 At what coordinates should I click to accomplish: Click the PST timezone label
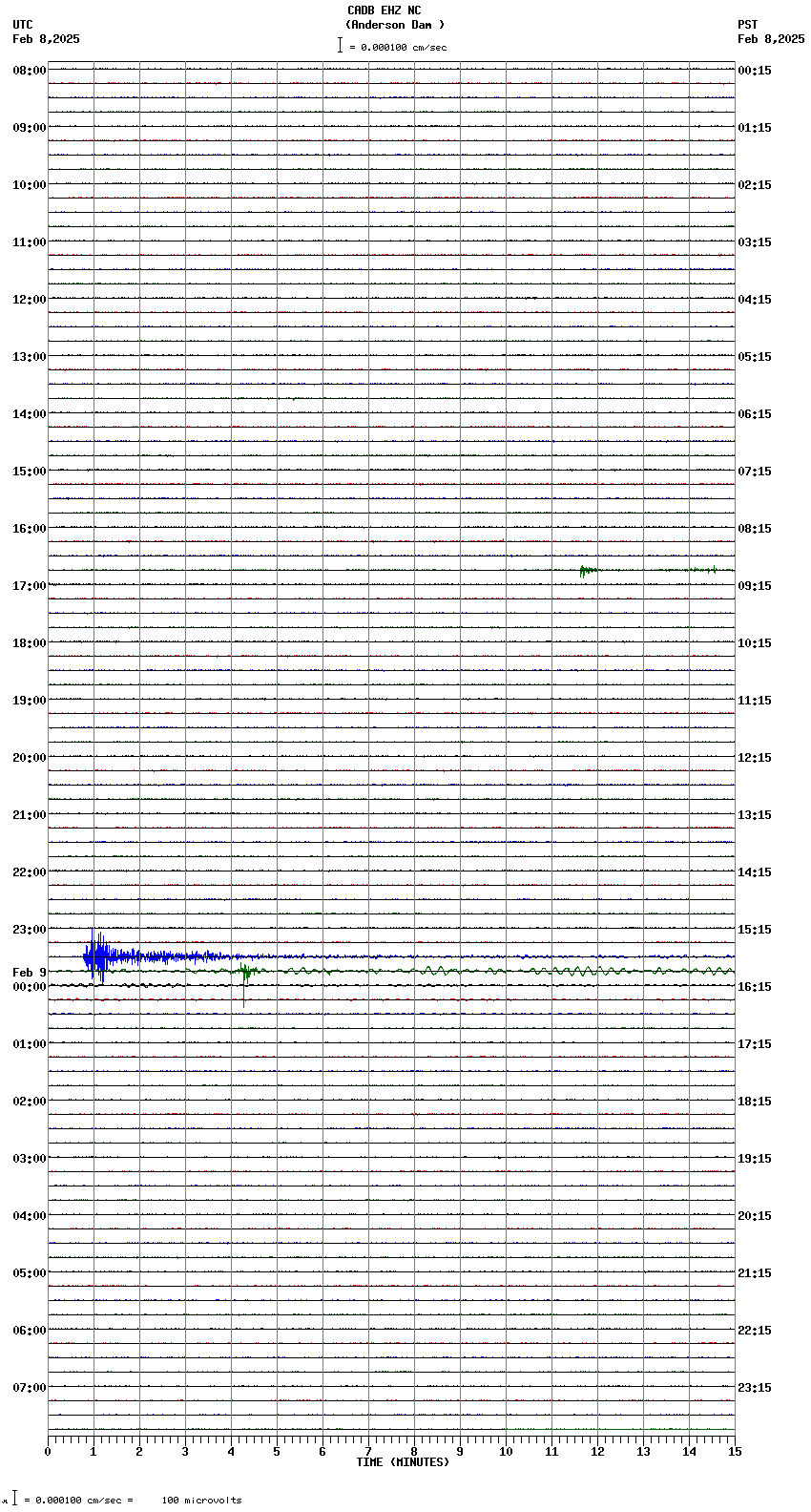click(x=747, y=25)
